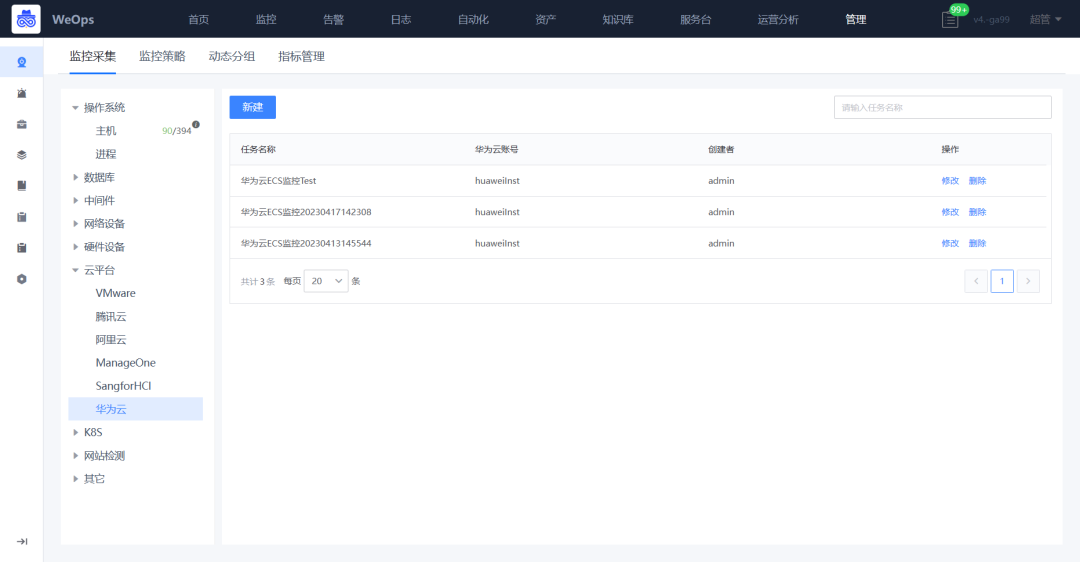This screenshot has width=1080, height=562.
Task: Select the first sidebar monitoring icon
Action: click(x=22, y=63)
